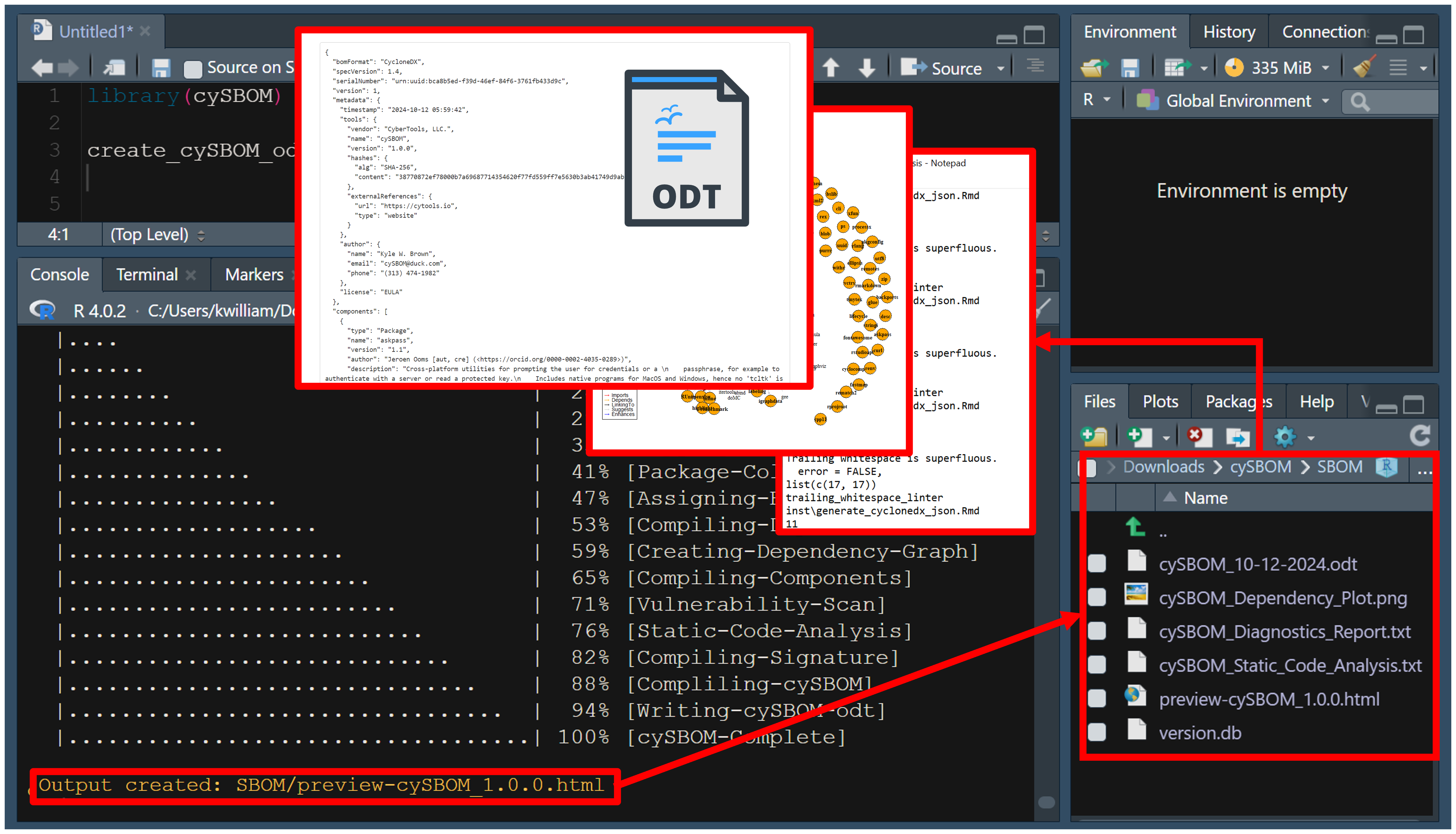Navigate to Downloads in the breadcrumb
The image size is (1456, 834).
pos(1163,467)
